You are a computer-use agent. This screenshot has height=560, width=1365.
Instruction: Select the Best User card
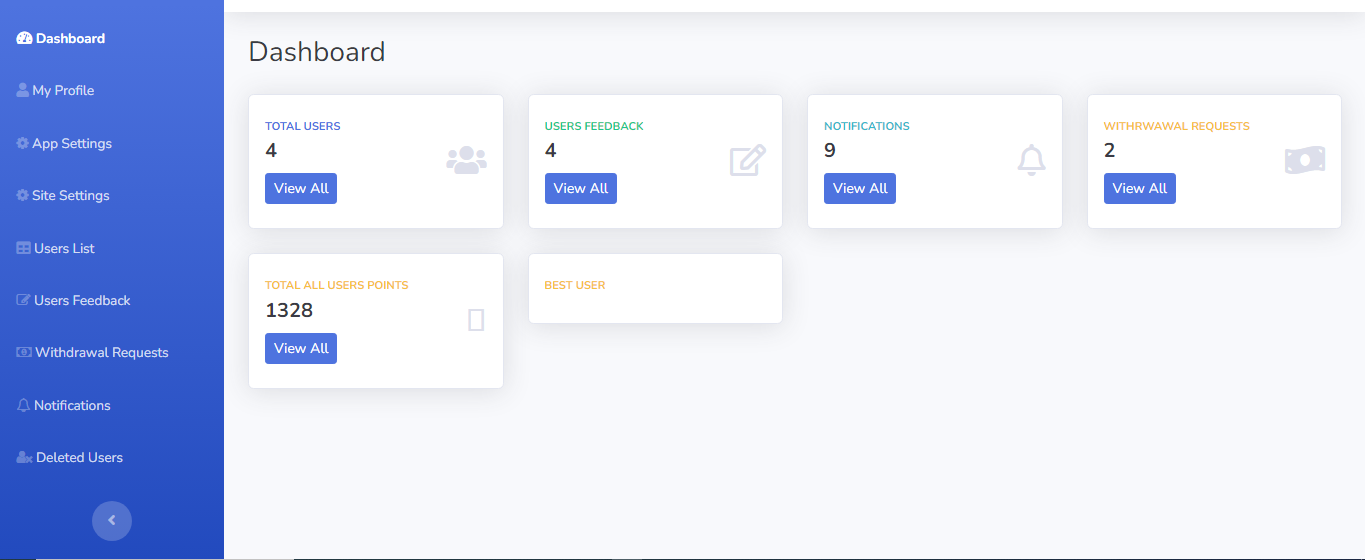(655, 288)
